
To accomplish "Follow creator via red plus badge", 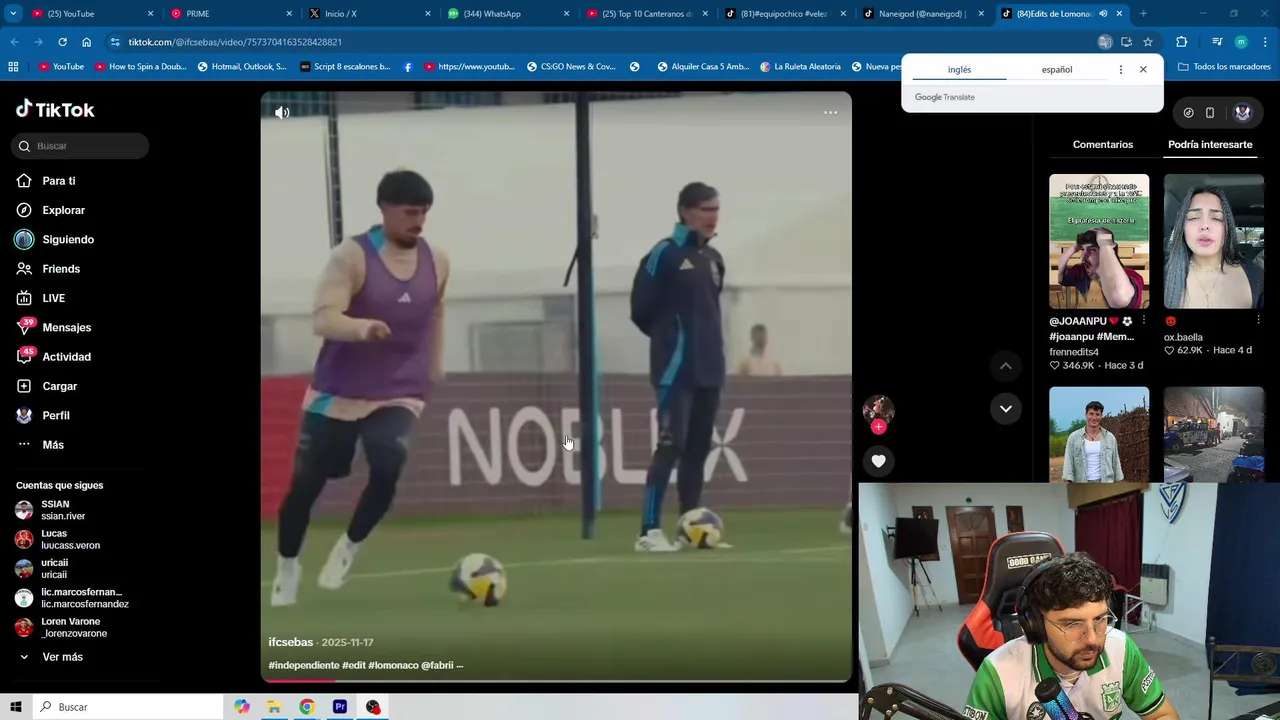I will 878,427.
